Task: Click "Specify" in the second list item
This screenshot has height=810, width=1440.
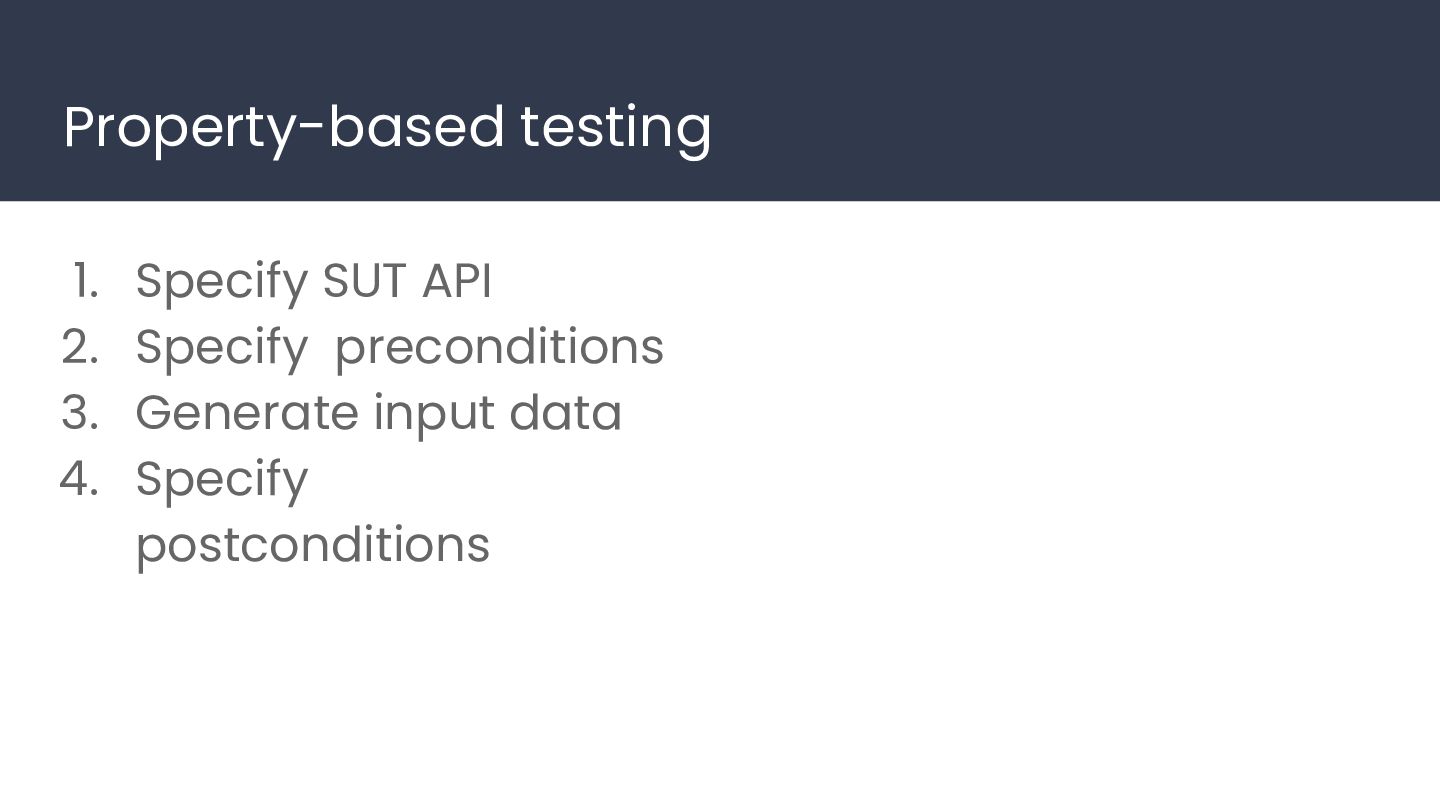Action: coord(221,348)
